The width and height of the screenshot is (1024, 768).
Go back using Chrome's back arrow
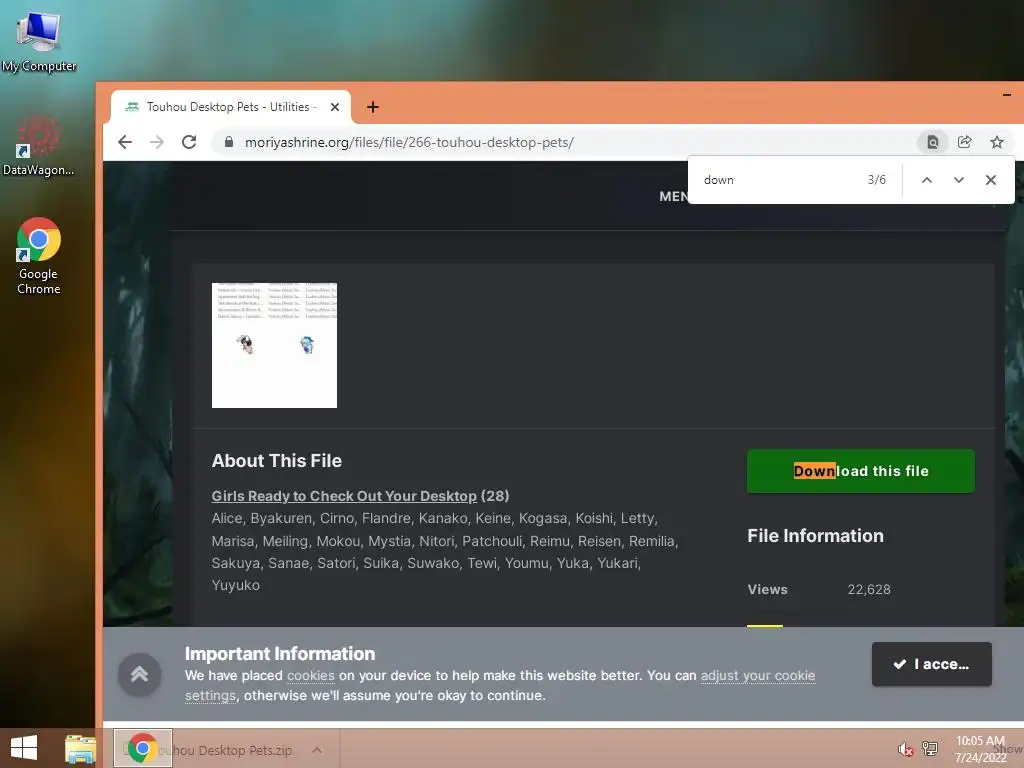[x=125, y=142]
